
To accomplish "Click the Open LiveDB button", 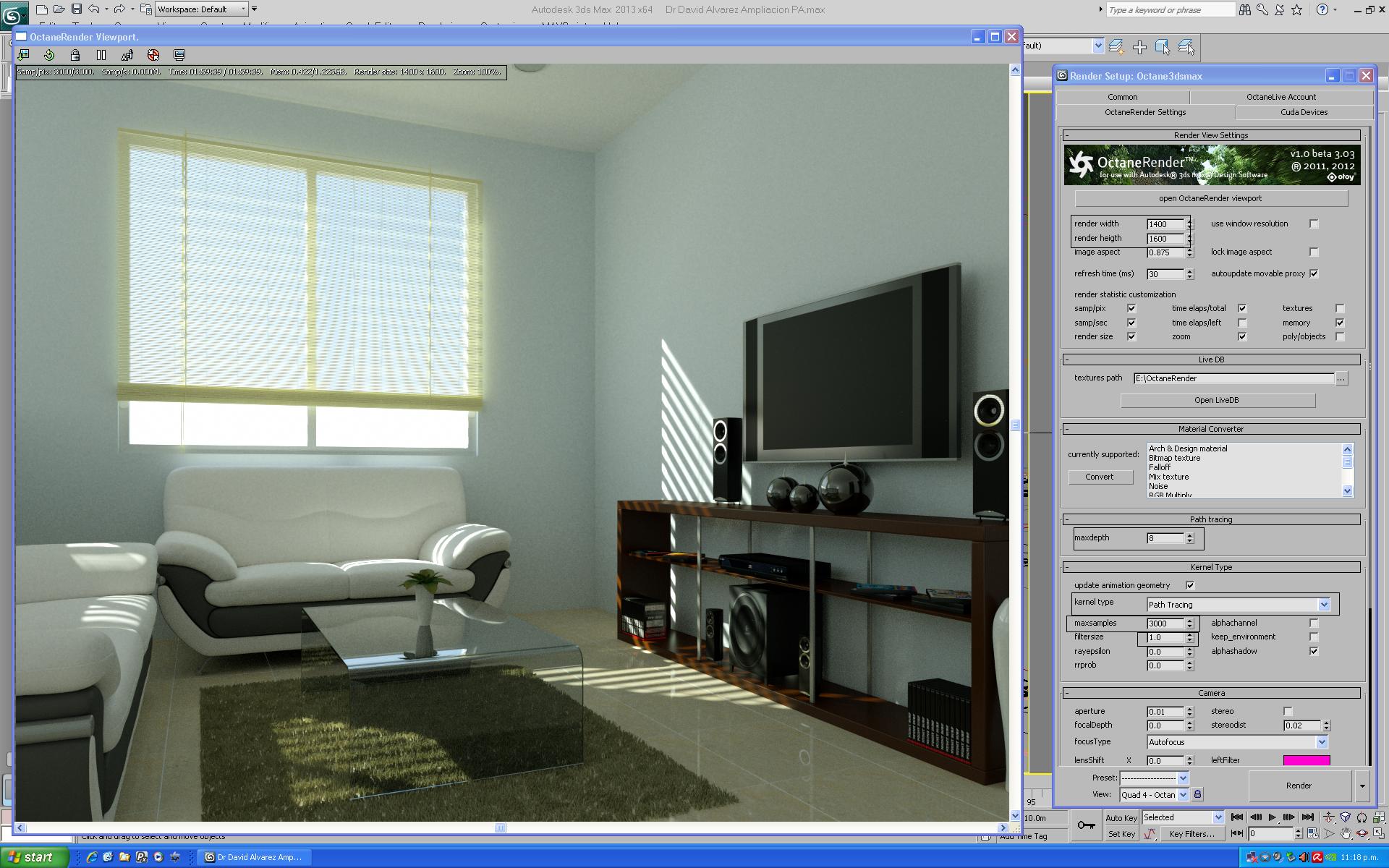I will click(1217, 400).
